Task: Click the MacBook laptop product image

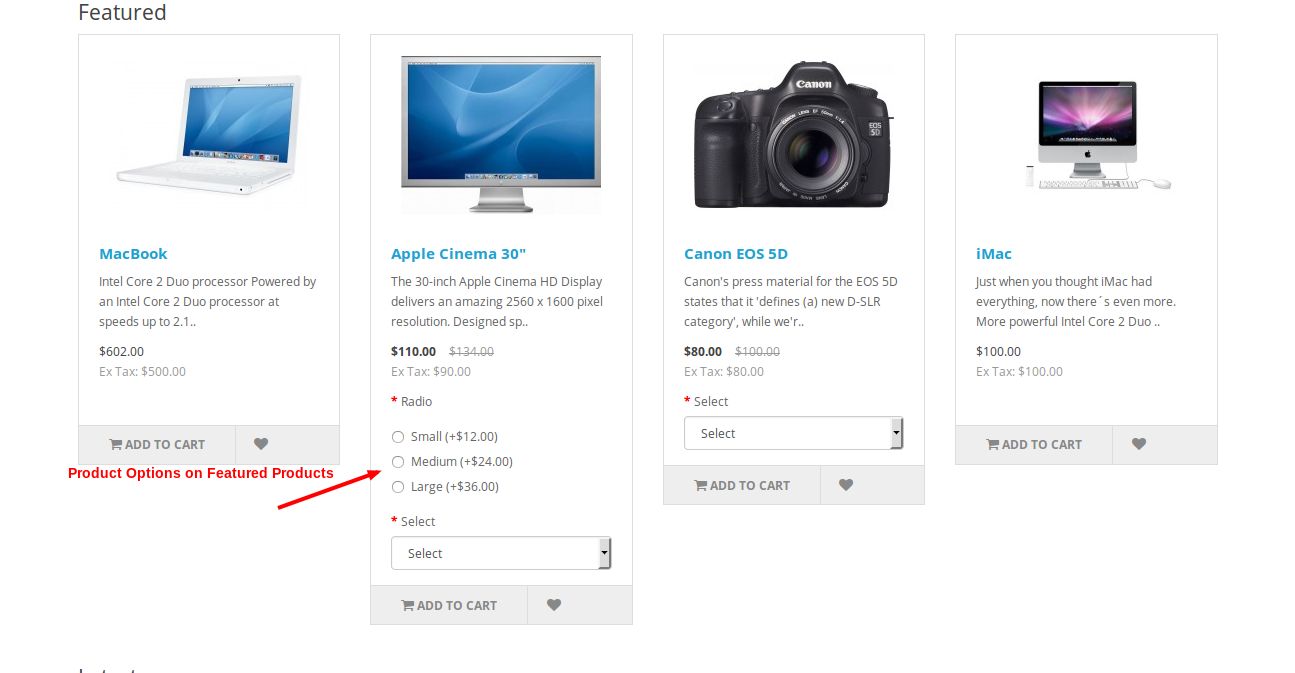Action: [x=208, y=135]
